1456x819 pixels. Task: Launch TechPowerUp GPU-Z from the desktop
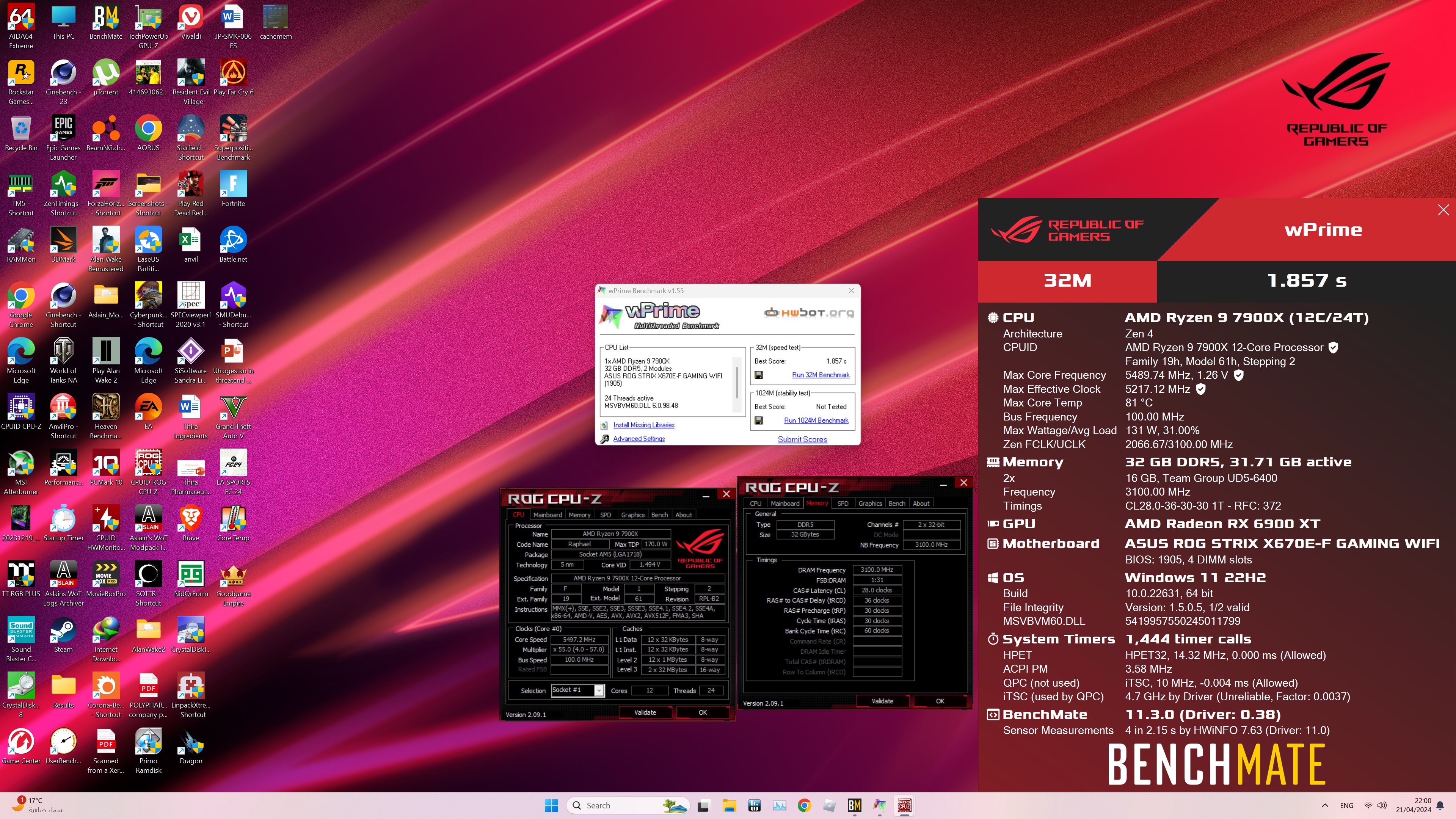coord(148,26)
